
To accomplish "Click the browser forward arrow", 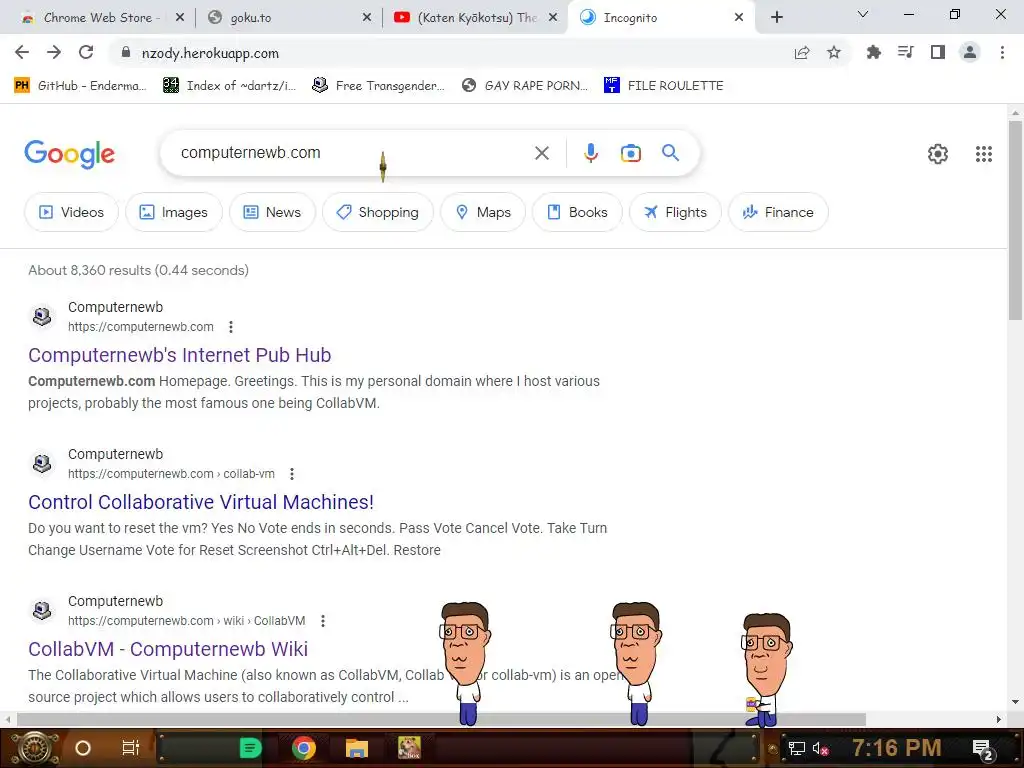I will [54, 52].
